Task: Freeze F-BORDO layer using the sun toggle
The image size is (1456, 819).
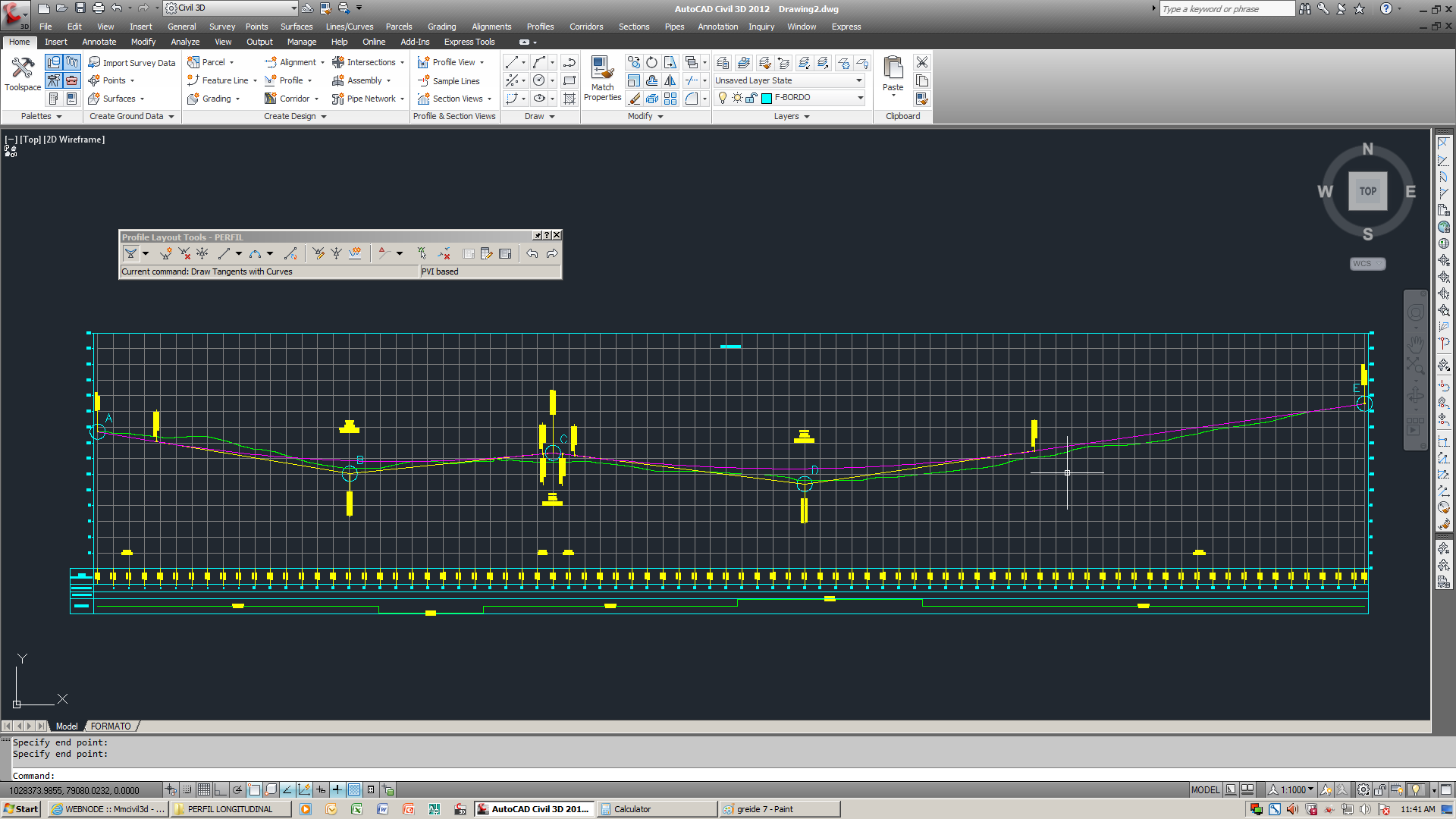Action: pyautogui.click(x=737, y=99)
